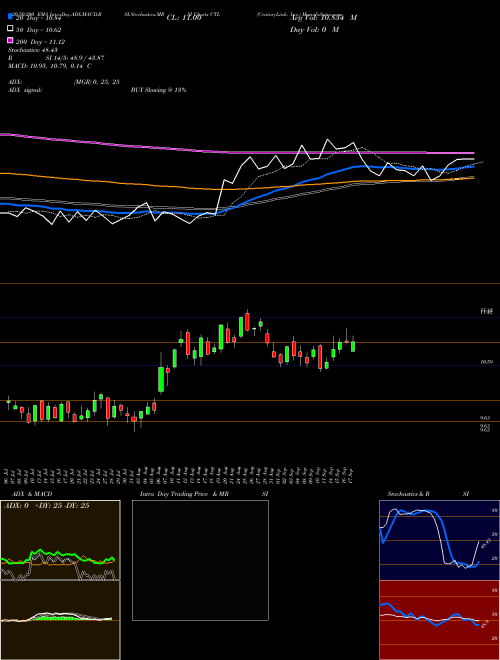Select the '200 Day = 11.12' label

[x=40, y=42]
